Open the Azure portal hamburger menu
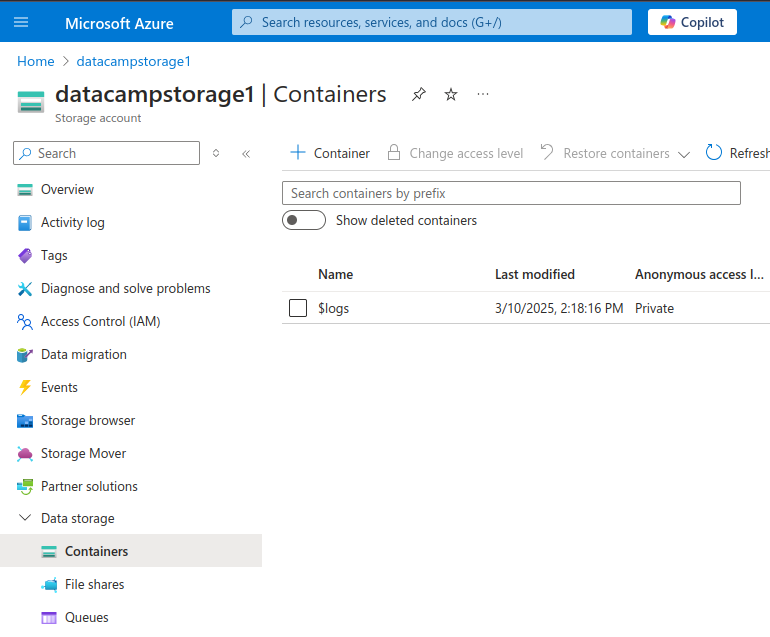 click(x=21, y=22)
